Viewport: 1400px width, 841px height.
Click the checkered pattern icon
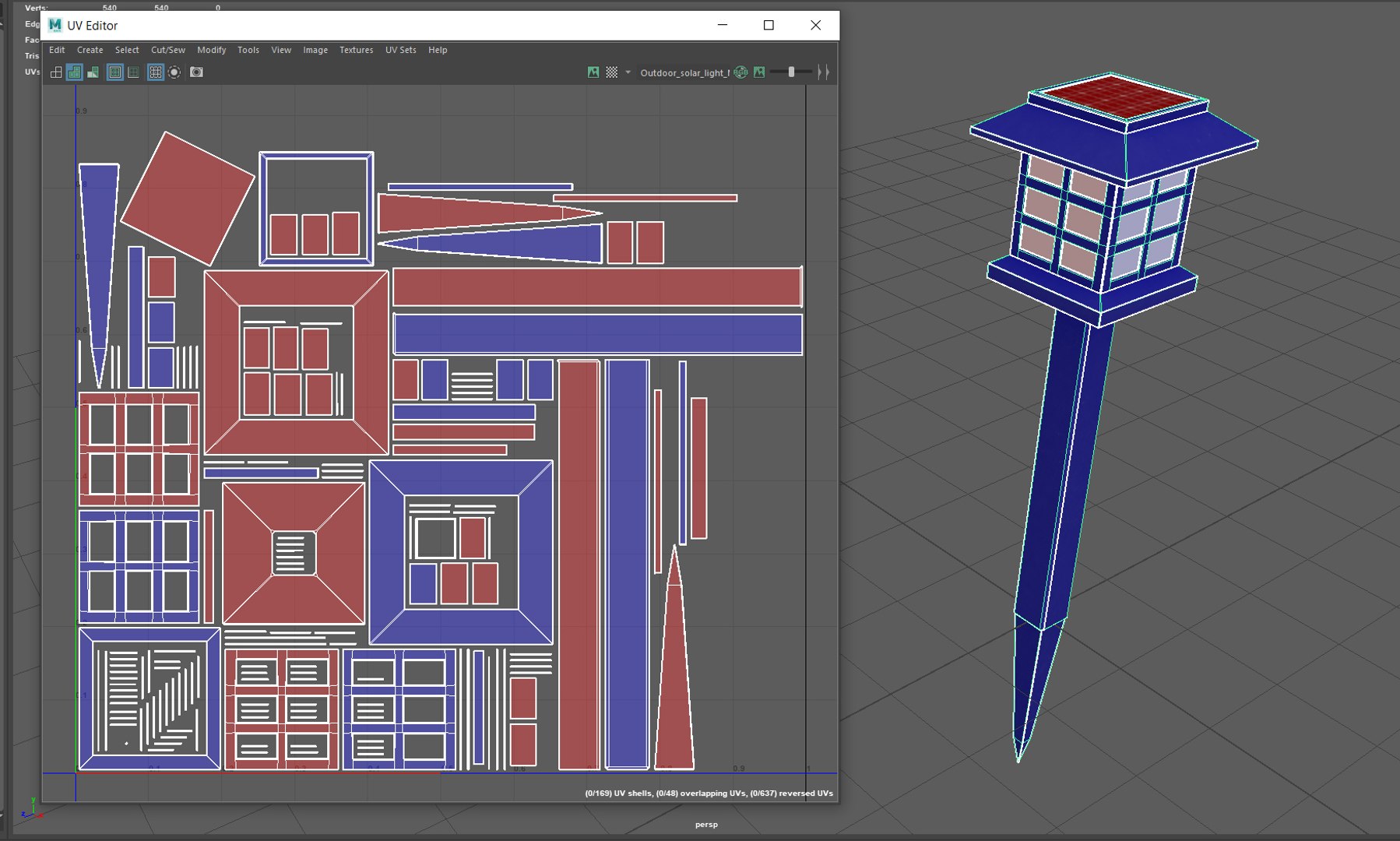(x=612, y=72)
